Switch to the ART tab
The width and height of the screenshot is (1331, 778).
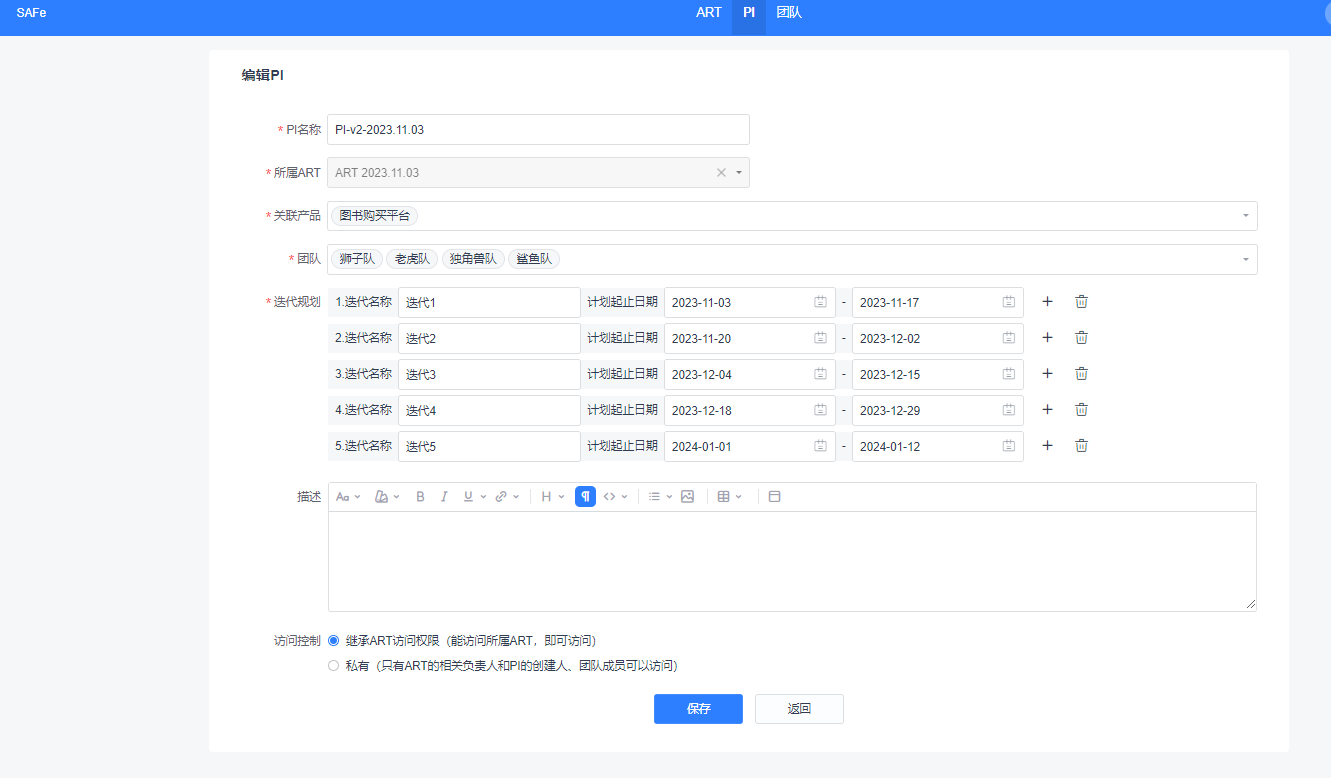coord(708,13)
